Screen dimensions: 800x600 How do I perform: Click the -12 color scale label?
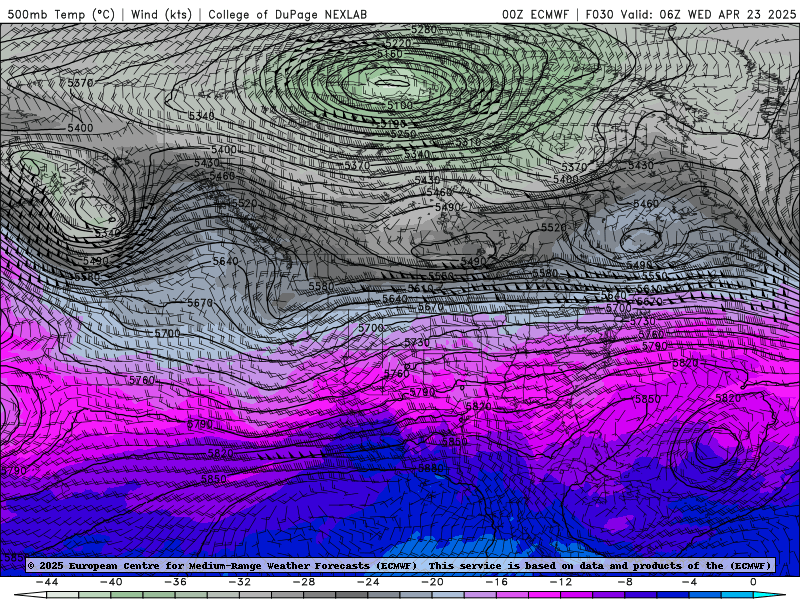coord(561,582)
